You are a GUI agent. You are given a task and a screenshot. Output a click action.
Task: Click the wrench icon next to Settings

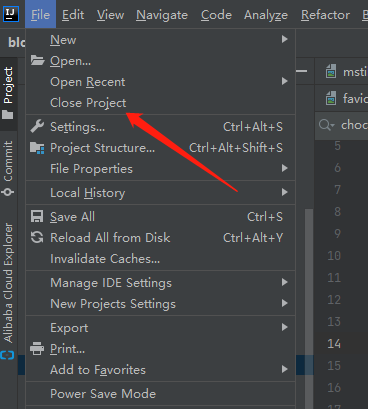(x=37, y=126)
